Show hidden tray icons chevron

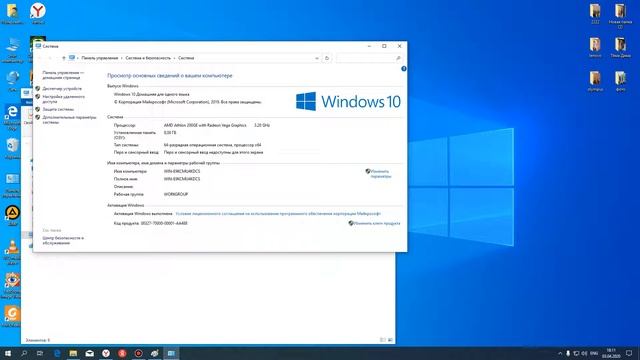coord(560,353)
